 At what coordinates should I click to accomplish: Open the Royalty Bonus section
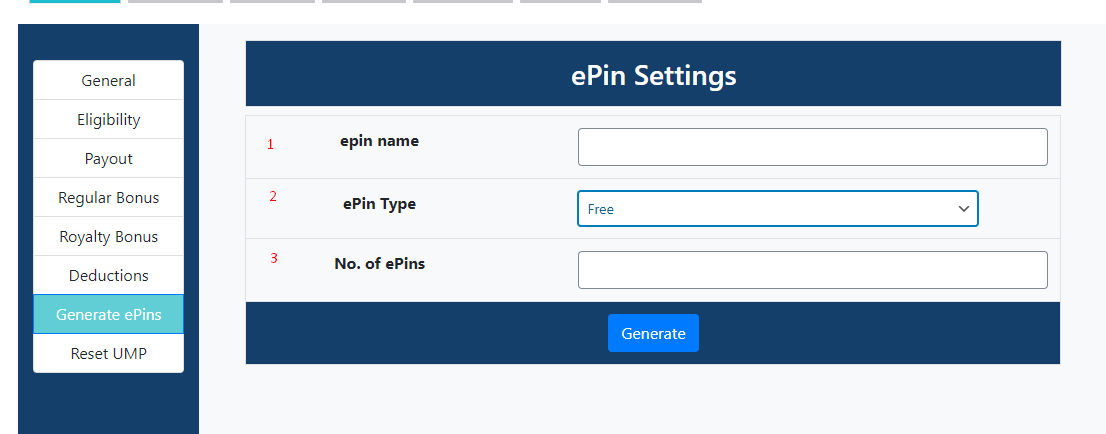(108, 236)
